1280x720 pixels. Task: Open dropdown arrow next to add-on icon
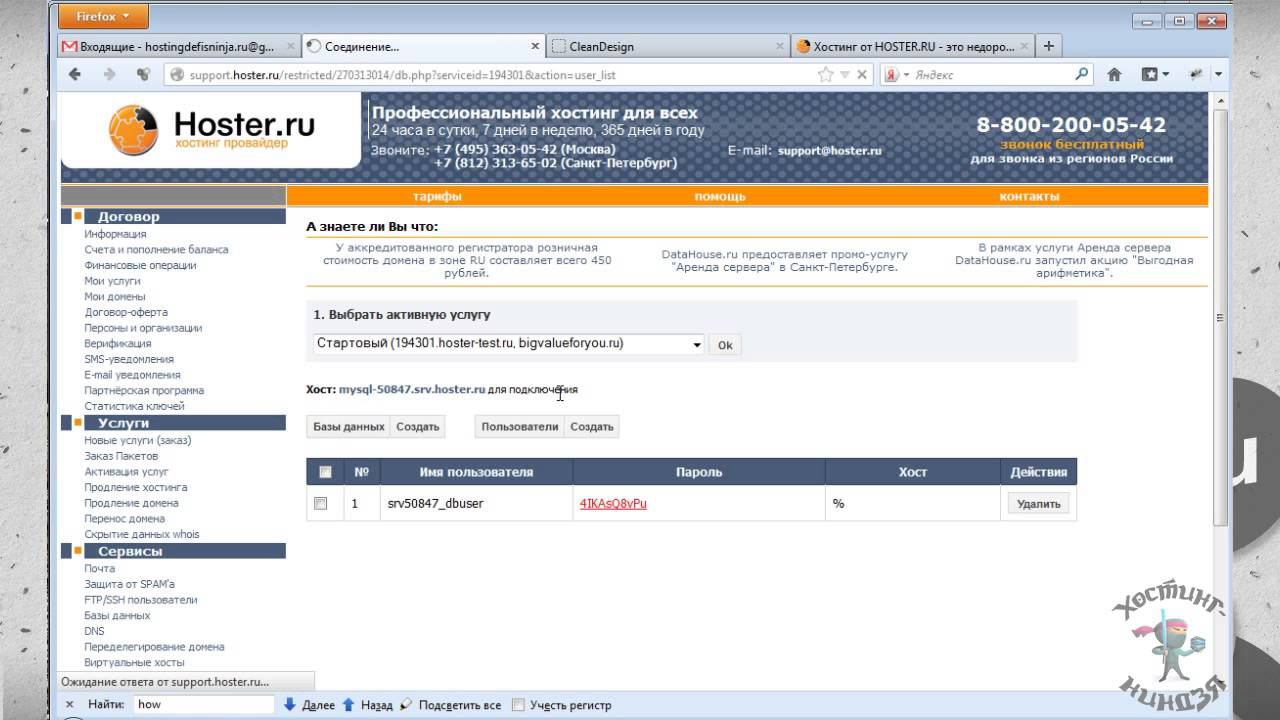click(1218, 74)
